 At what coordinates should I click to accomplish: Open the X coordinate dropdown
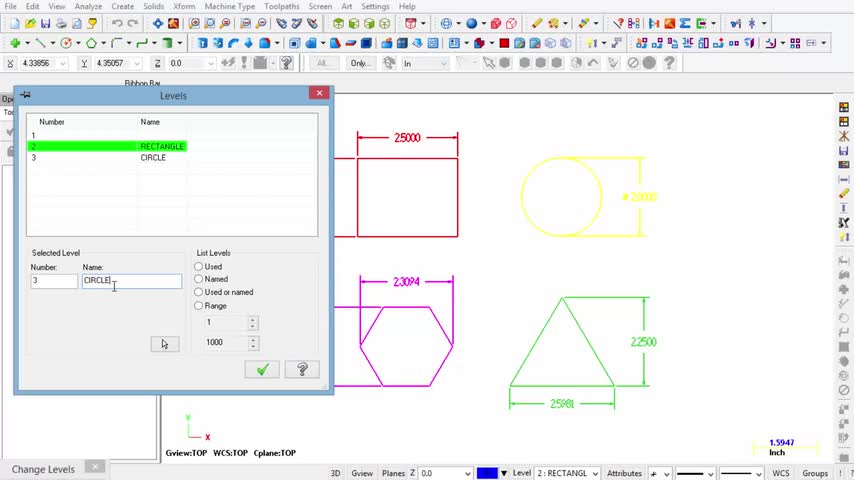coord(63,64)
